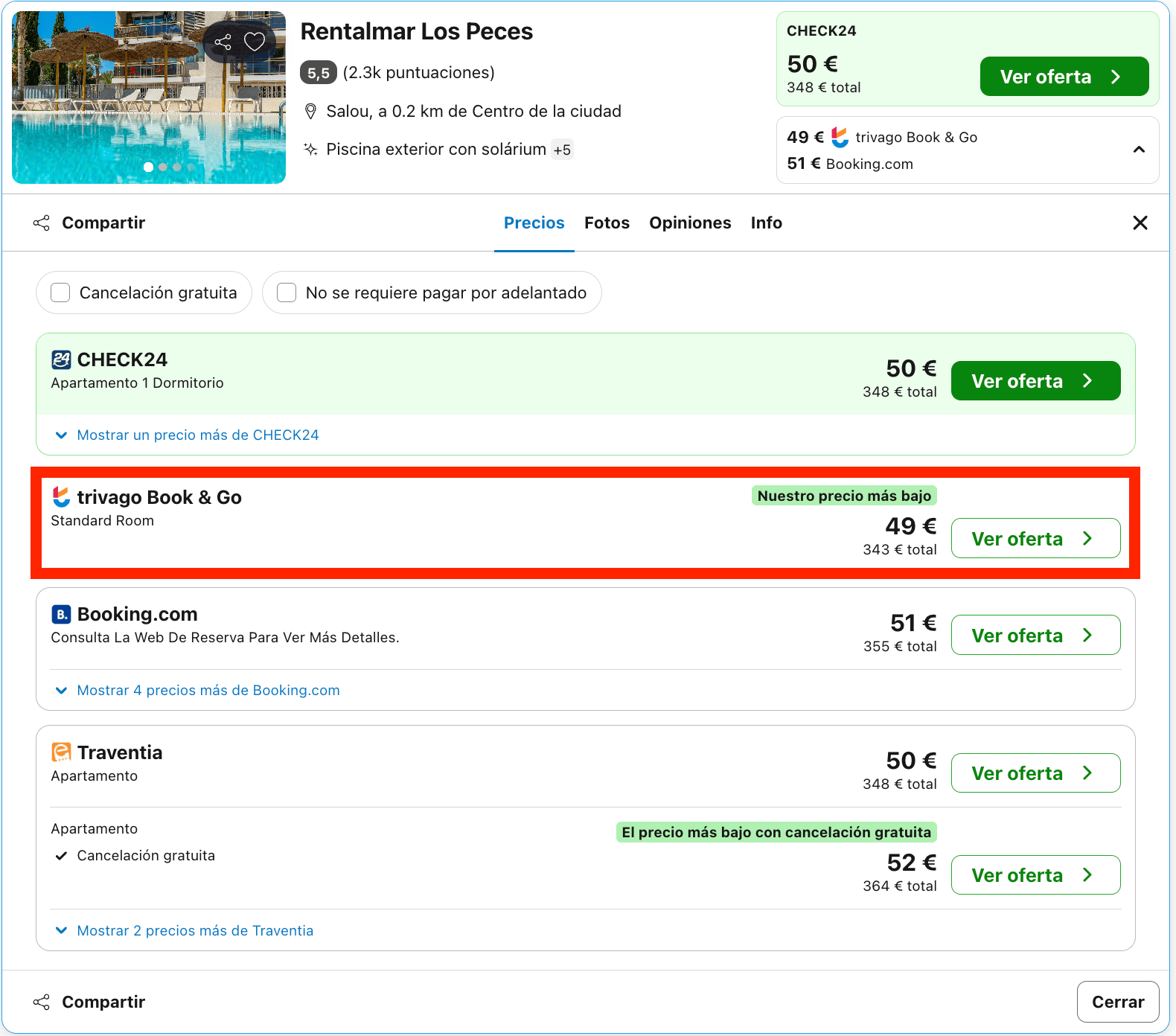Enable Cancelación gratuita filter checkbox
Screen dimensions: 1176x1036
[x=60, y=292]
